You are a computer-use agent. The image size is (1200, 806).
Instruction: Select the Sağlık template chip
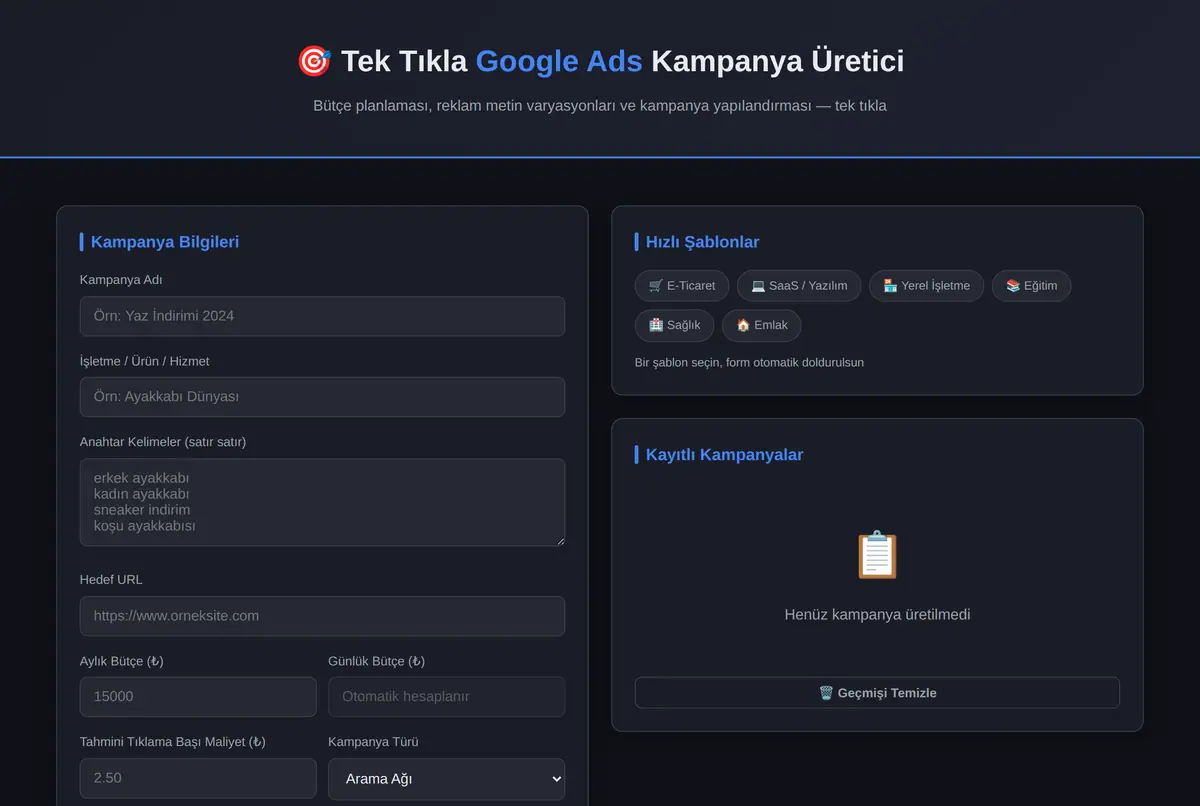click(x=674, y=326)
